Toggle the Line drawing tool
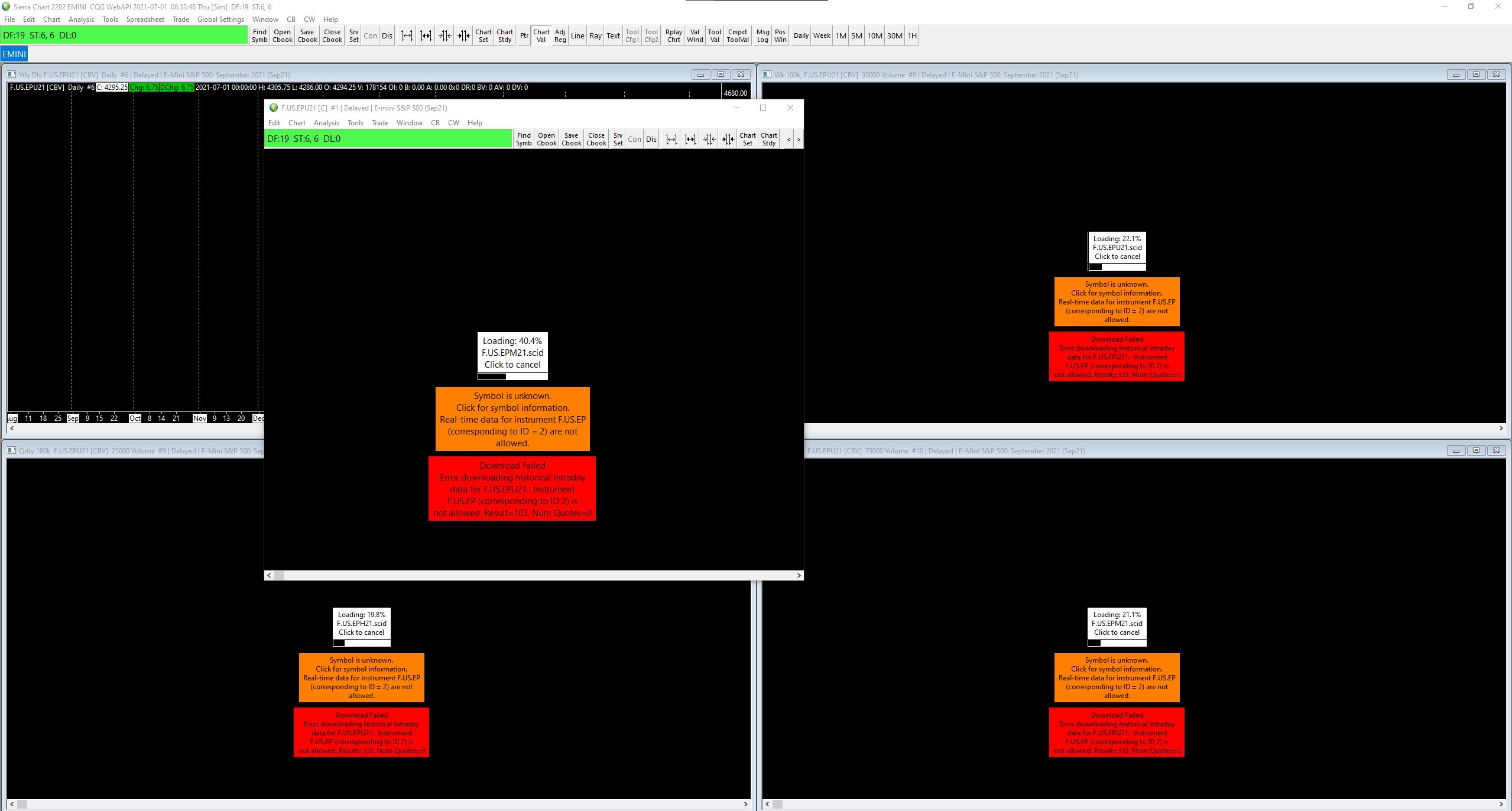 tap(577, 36)
